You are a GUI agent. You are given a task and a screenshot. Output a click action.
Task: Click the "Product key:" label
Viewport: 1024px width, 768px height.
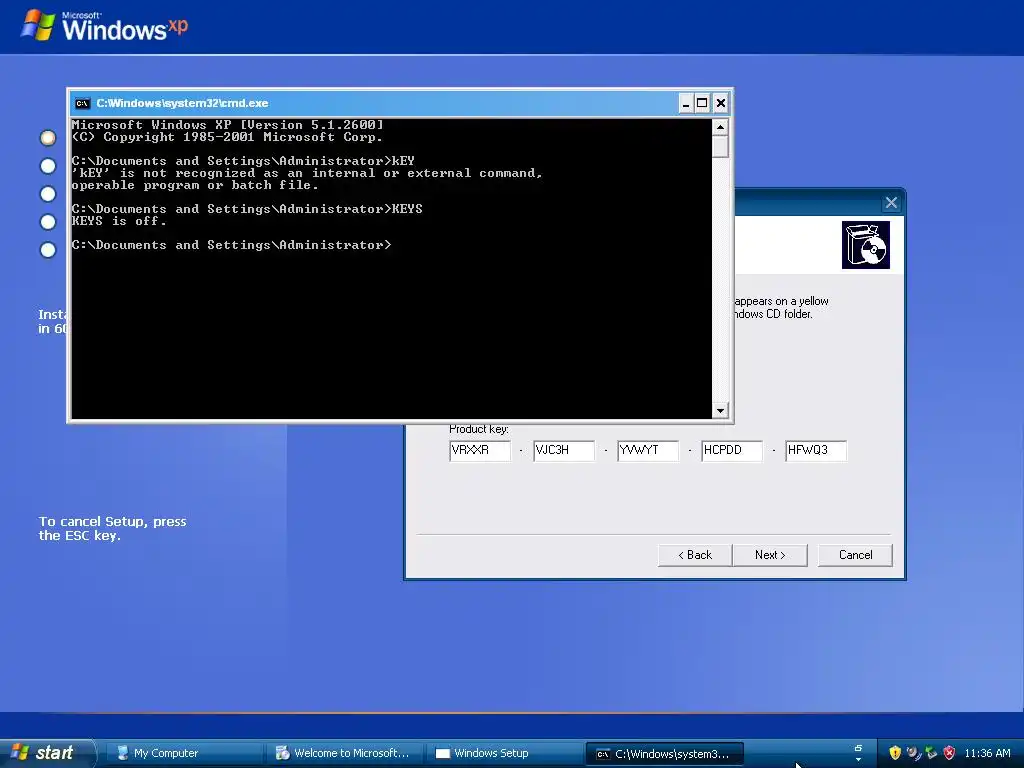pyautogui.click(x=479, y=429)
